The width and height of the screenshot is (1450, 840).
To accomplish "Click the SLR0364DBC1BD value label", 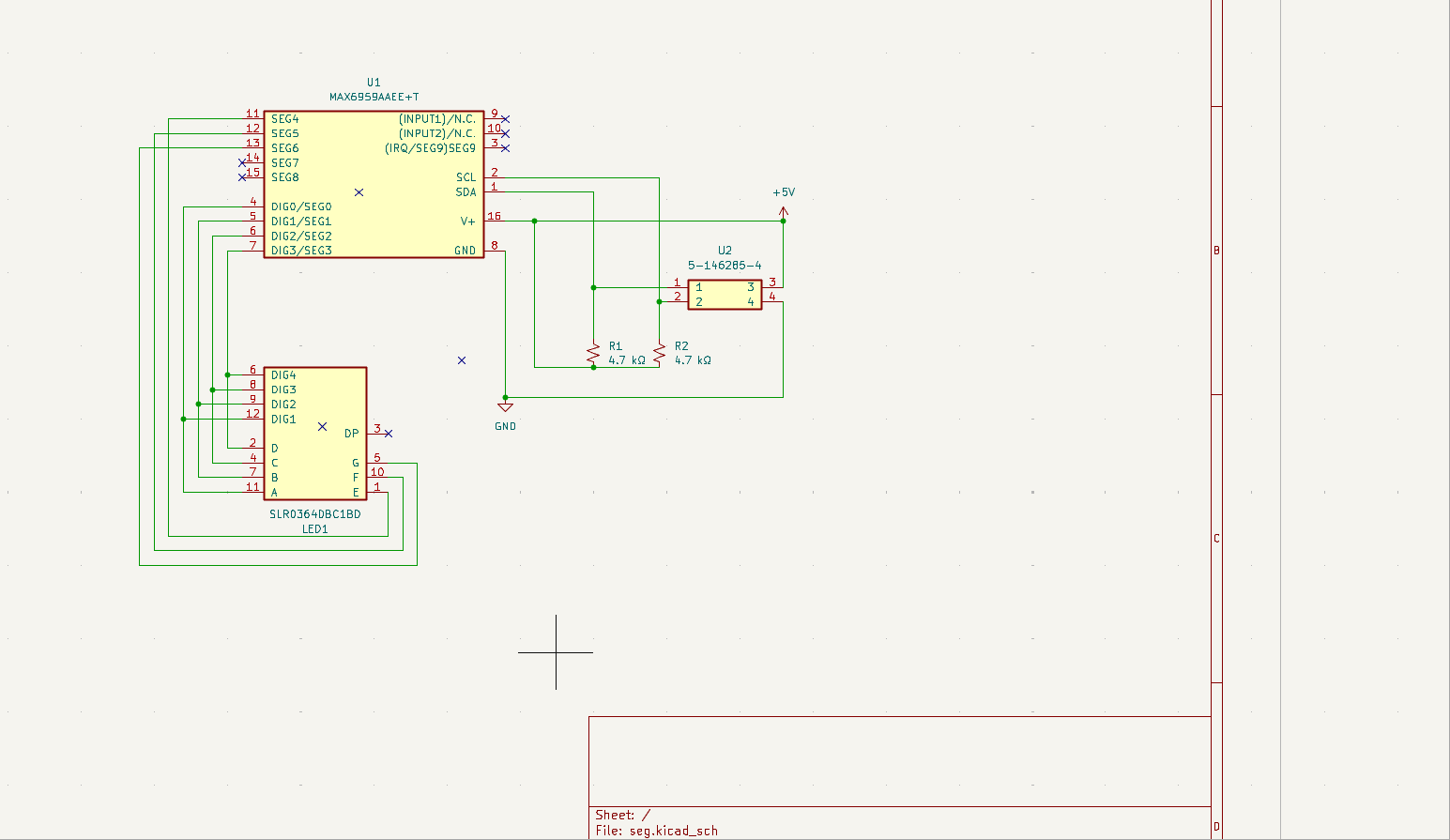I will [315, 514].
